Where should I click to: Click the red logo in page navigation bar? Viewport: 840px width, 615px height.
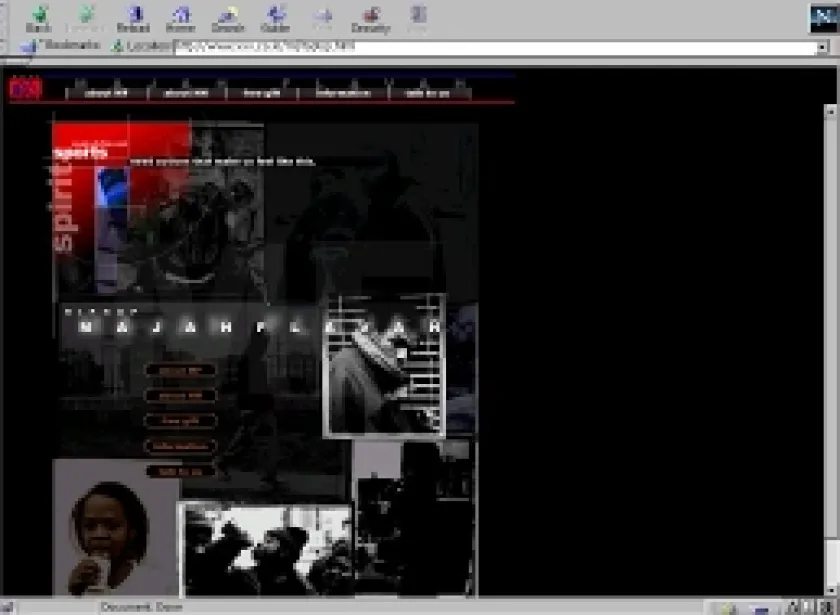(x=25, y=90)
